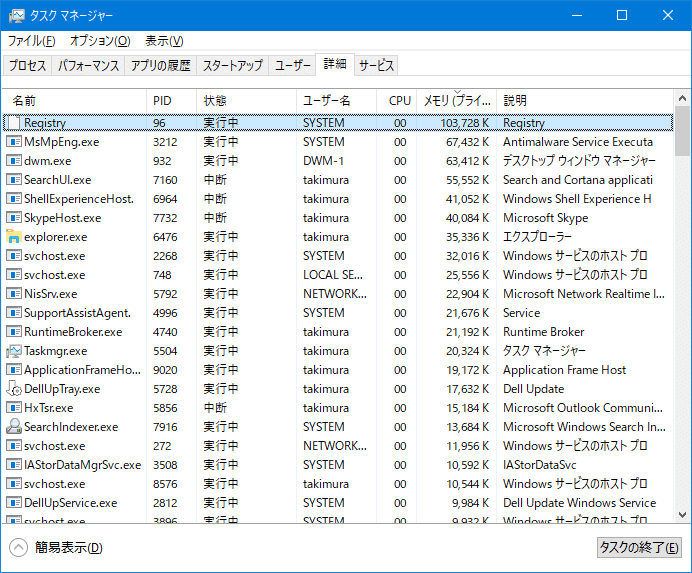Switch to the アプリの履歴 tab
692x573 pixels.
coord(161,66)
